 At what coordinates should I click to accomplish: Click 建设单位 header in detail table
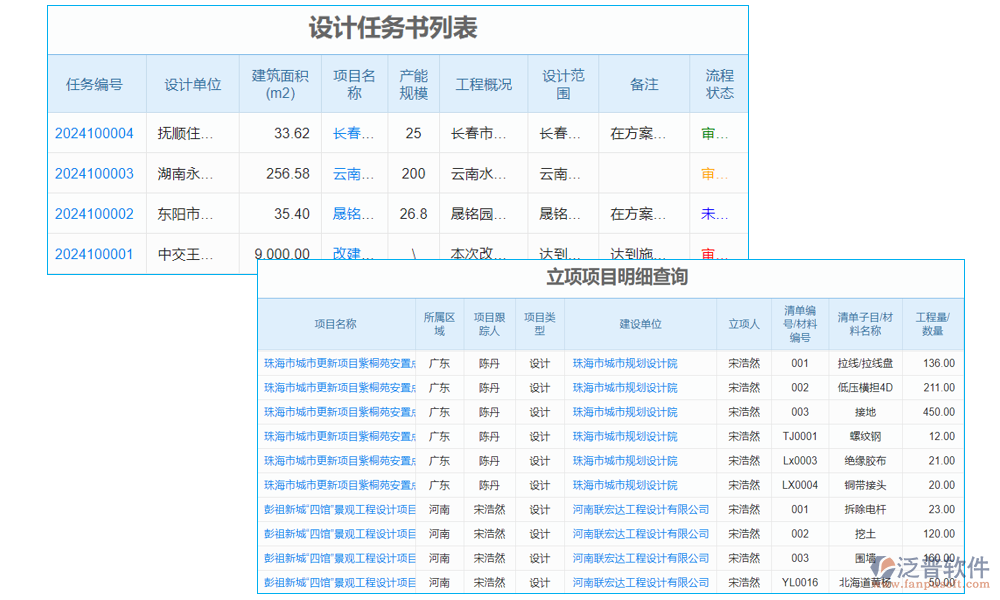641,324
